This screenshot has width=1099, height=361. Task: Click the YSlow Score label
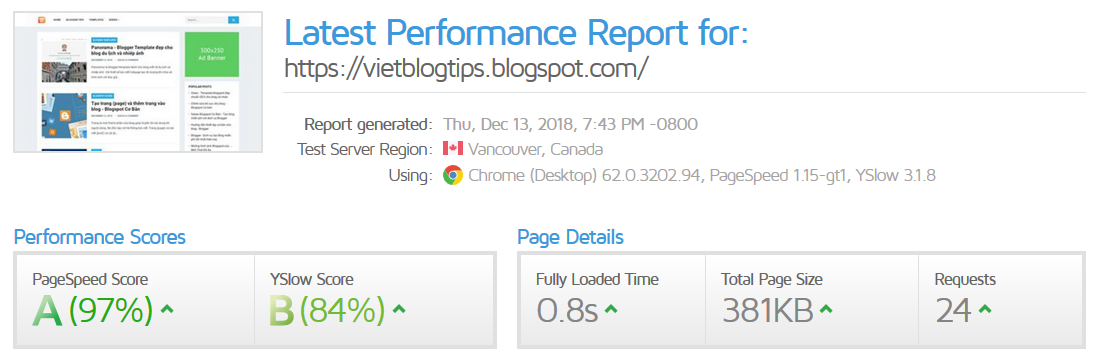312,279
